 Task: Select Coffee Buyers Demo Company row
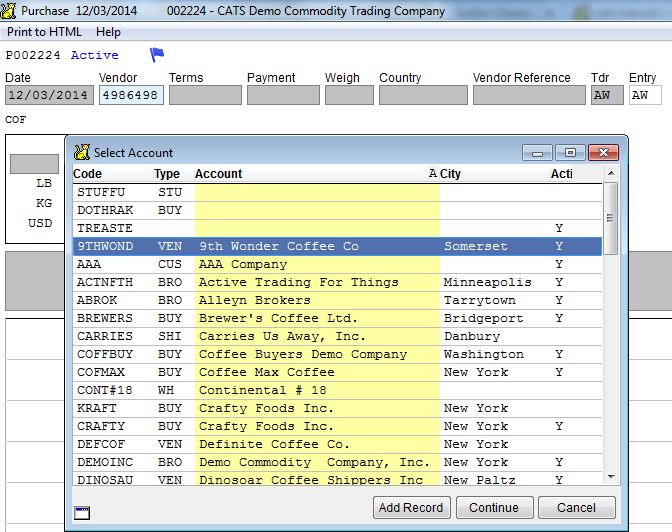click(337, 355)
